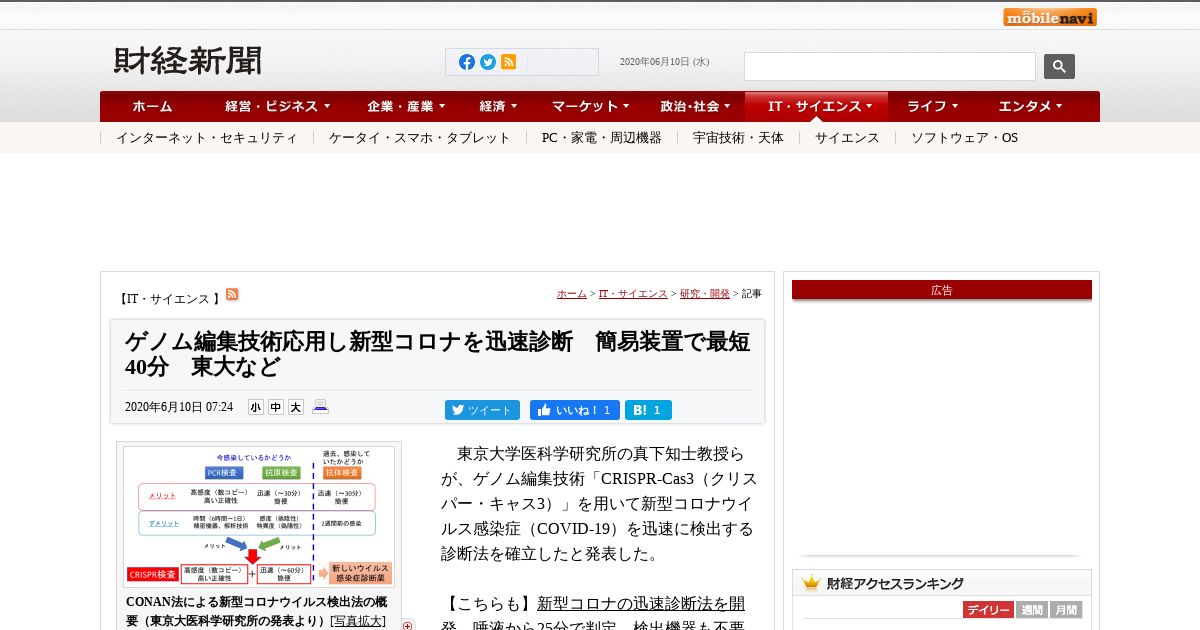
Task: Set font size to 小
Action: (x=256, y=407)
